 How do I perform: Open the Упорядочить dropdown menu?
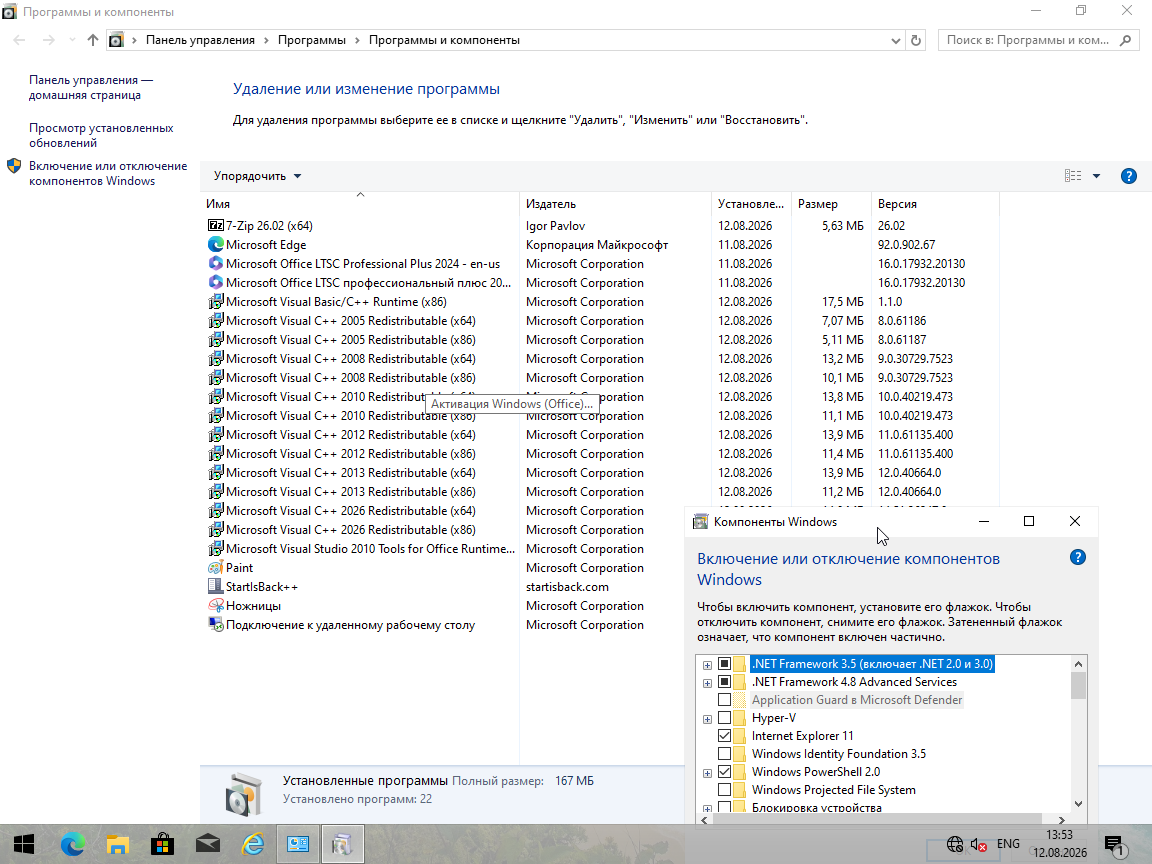[x=257, y=176]
